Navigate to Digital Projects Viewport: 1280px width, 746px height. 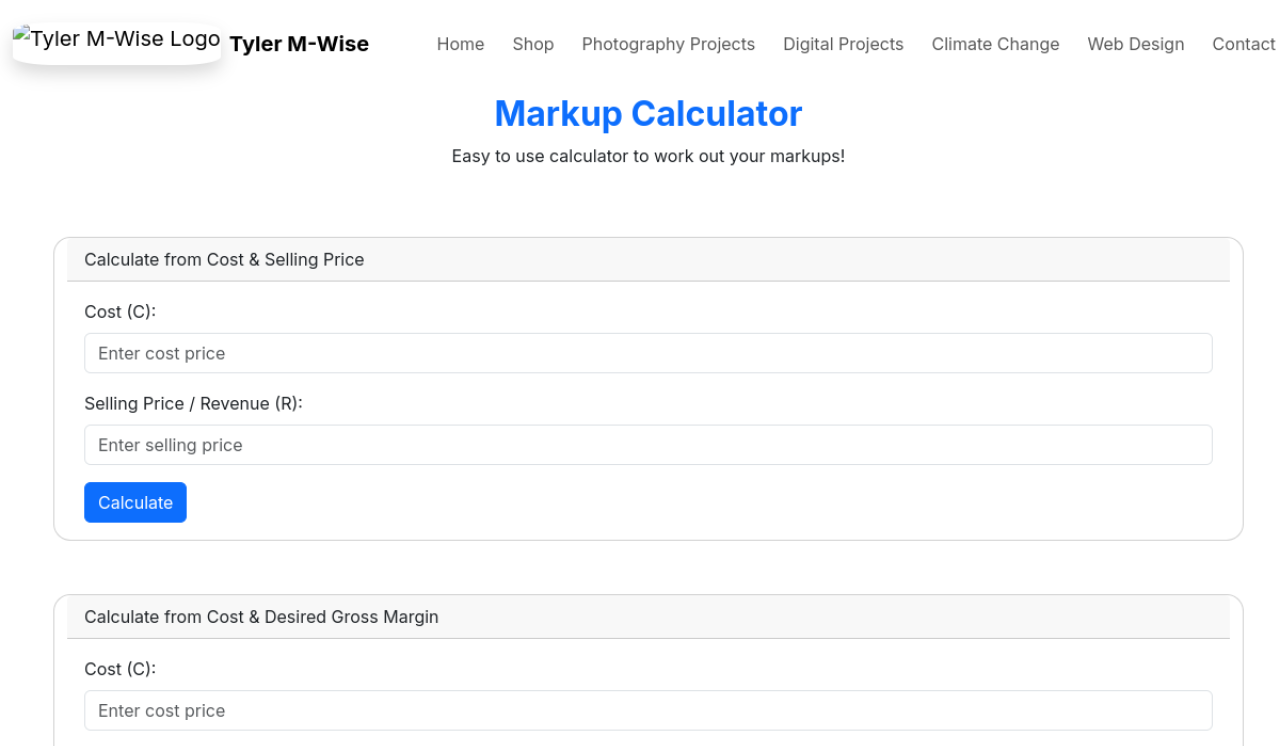coord(843,44)
